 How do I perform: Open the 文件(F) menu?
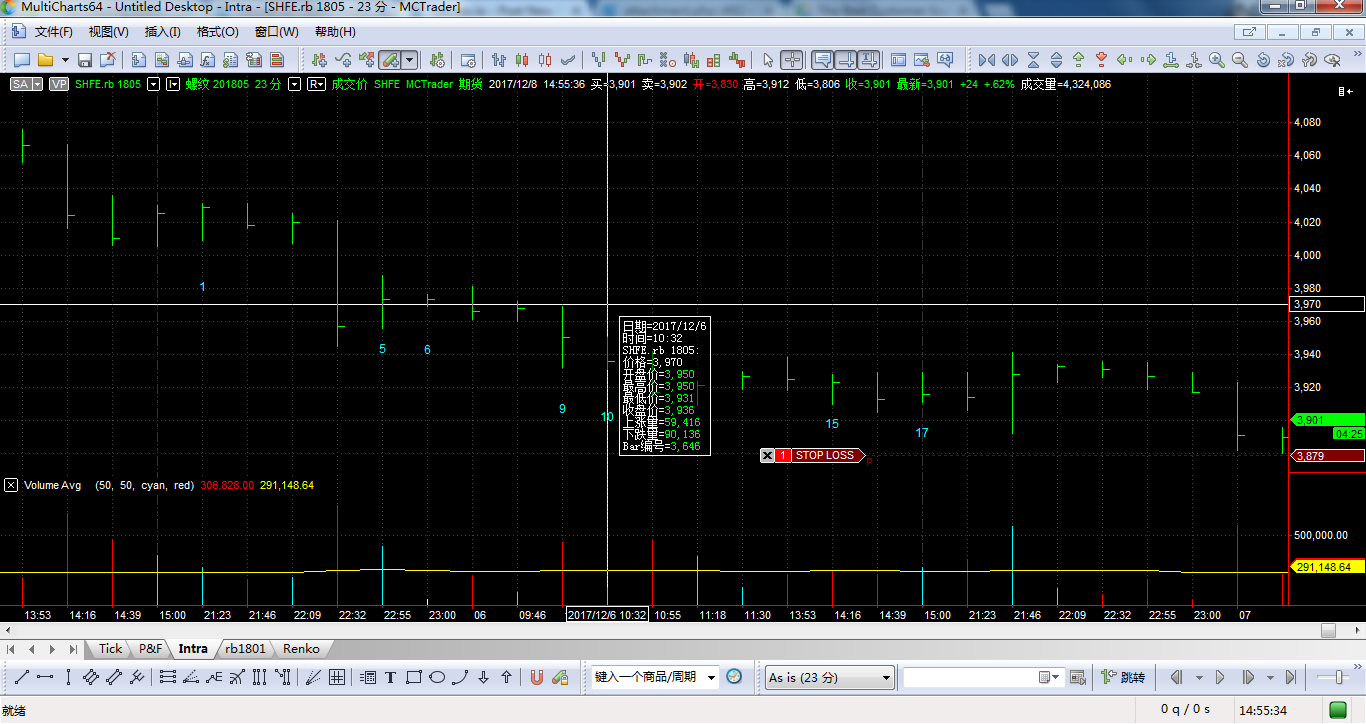coord(54,32)
